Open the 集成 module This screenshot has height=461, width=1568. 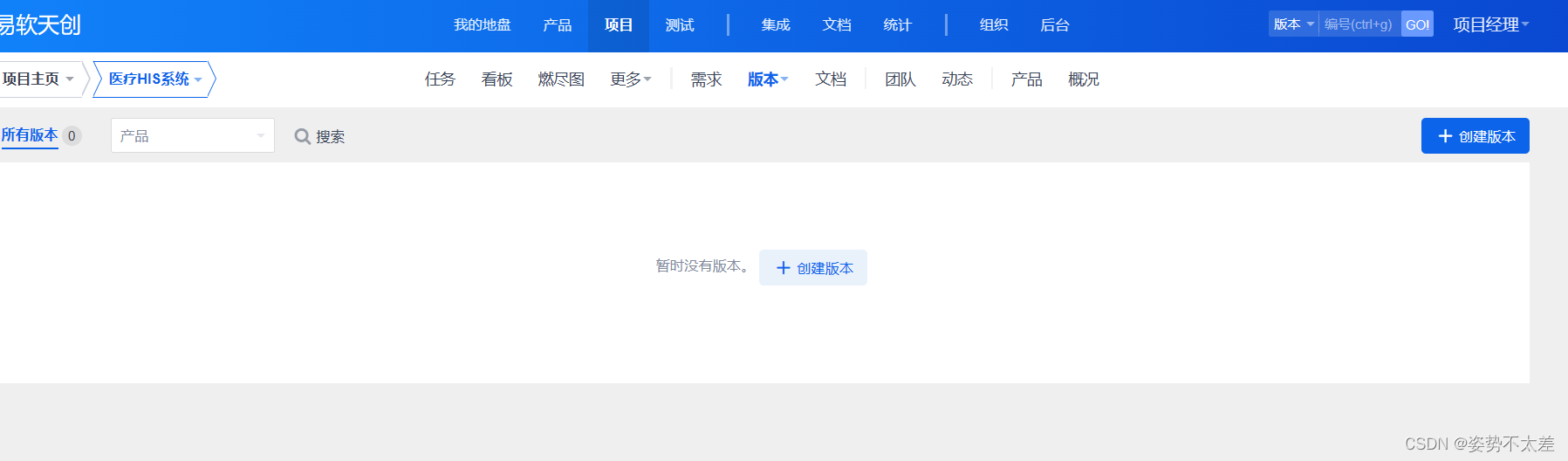tap(775, 25)
